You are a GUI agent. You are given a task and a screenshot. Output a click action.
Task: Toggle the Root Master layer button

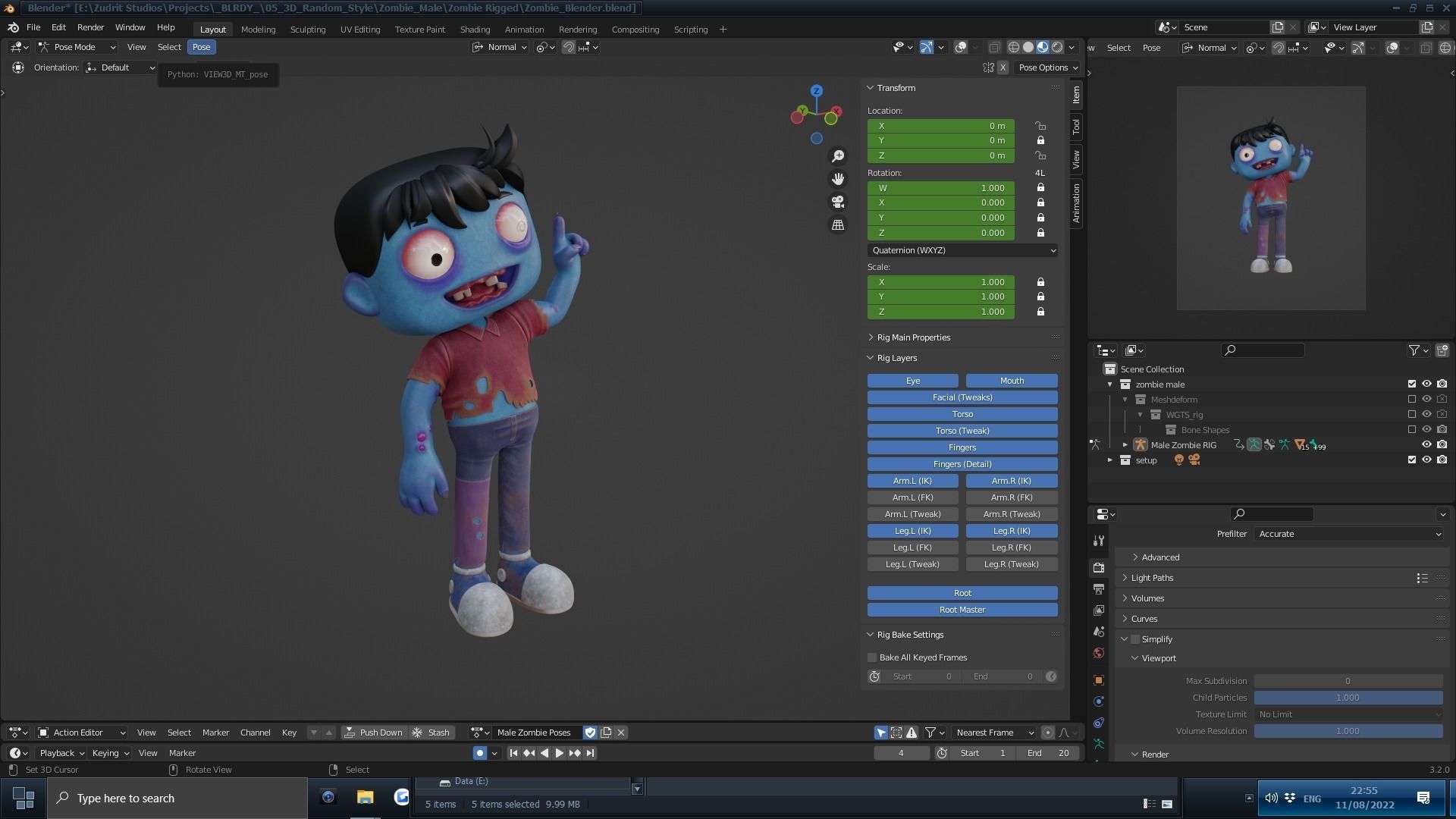pos(962,610)
